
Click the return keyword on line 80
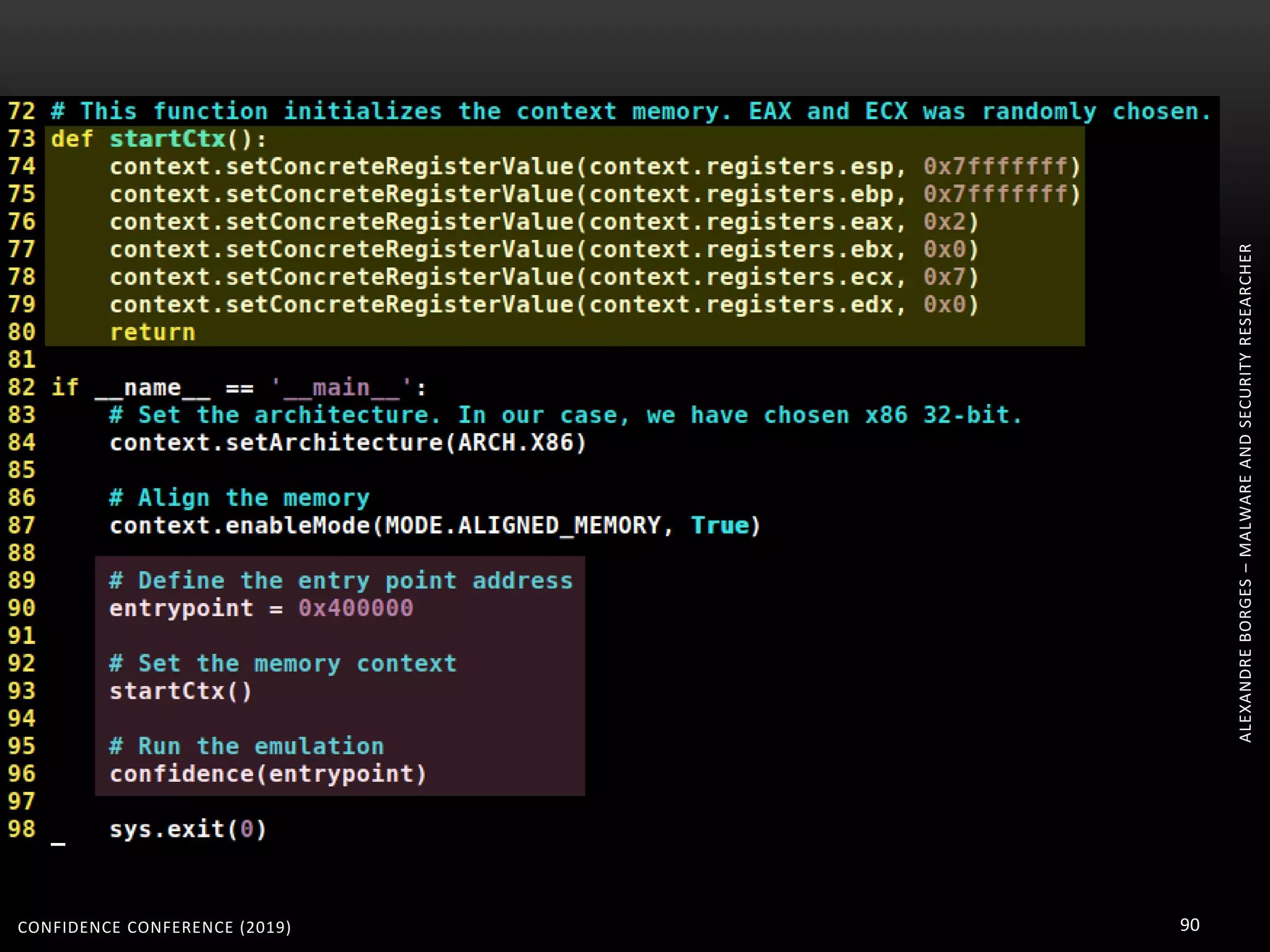coord(153,333)
